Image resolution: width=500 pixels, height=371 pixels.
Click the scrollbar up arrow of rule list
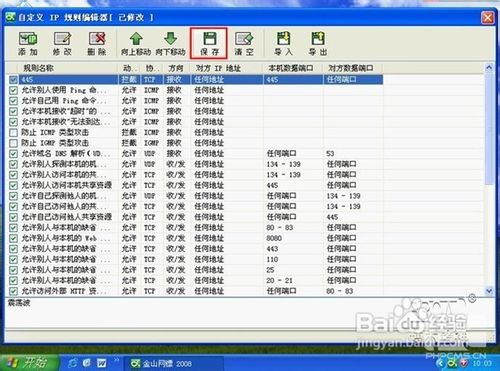(489, 68)
